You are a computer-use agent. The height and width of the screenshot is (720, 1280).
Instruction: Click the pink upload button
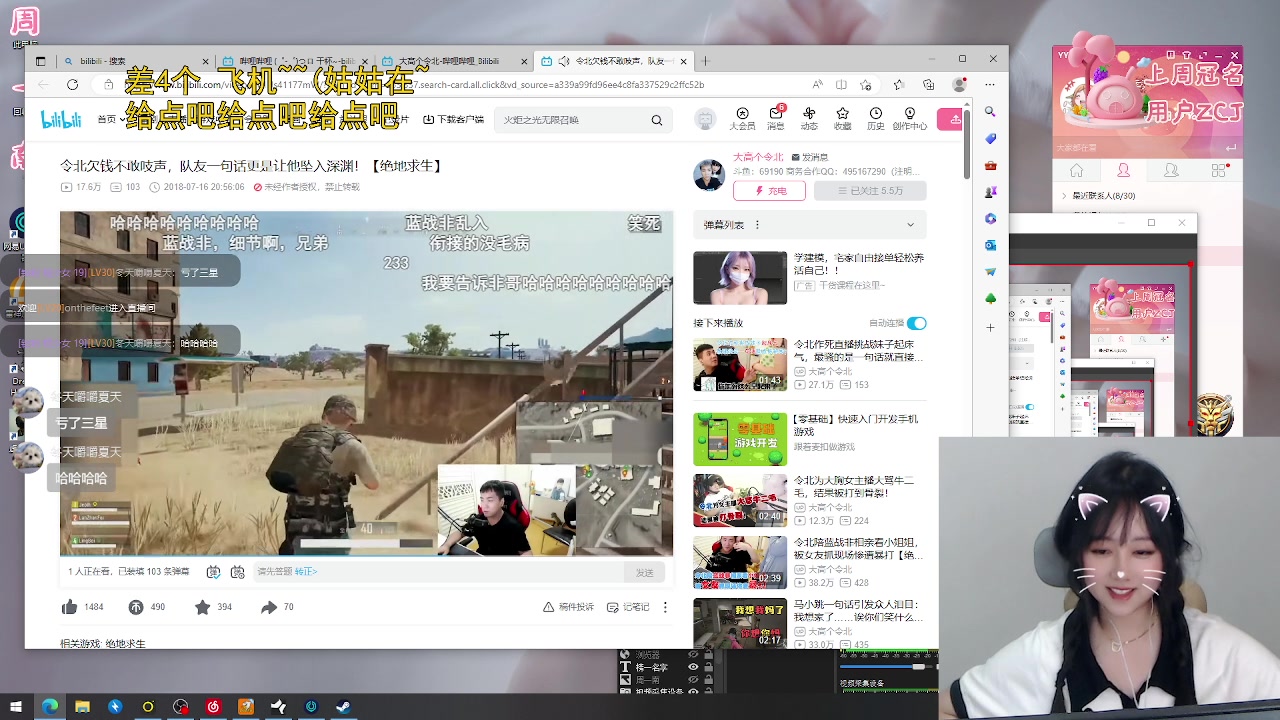coord(951,119)
